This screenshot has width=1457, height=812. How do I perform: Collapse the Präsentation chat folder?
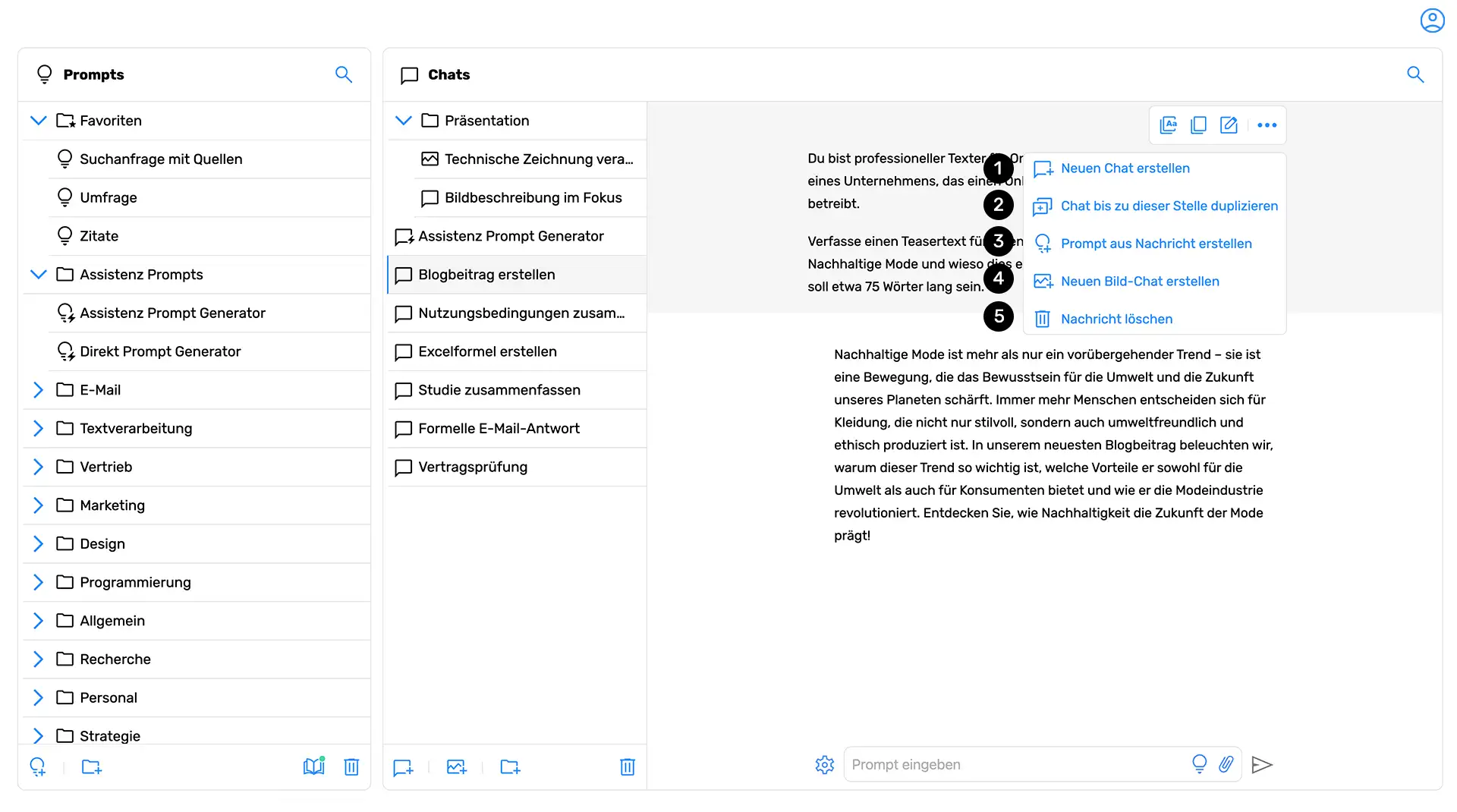click(x=404, y=121)
